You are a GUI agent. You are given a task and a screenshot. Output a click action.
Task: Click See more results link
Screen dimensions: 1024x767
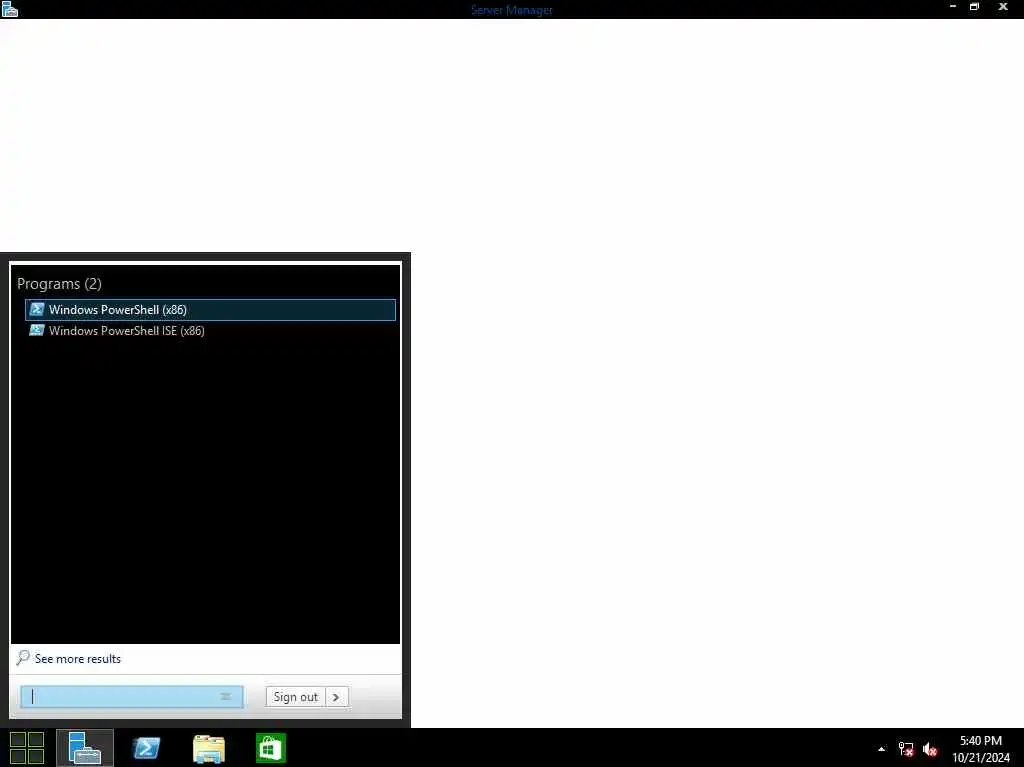coord(78,659)
